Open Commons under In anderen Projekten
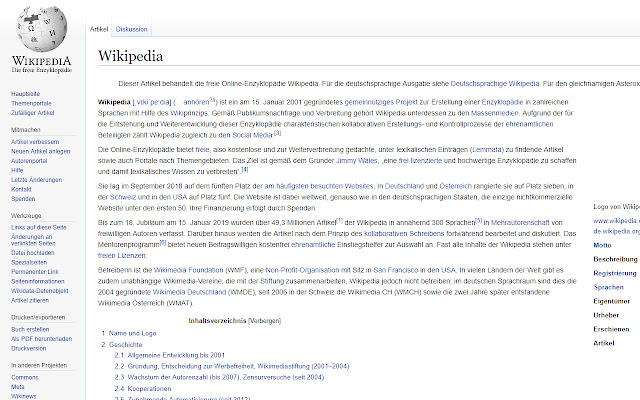The height and width of the screenshot is (400, 640). [24, 378]
